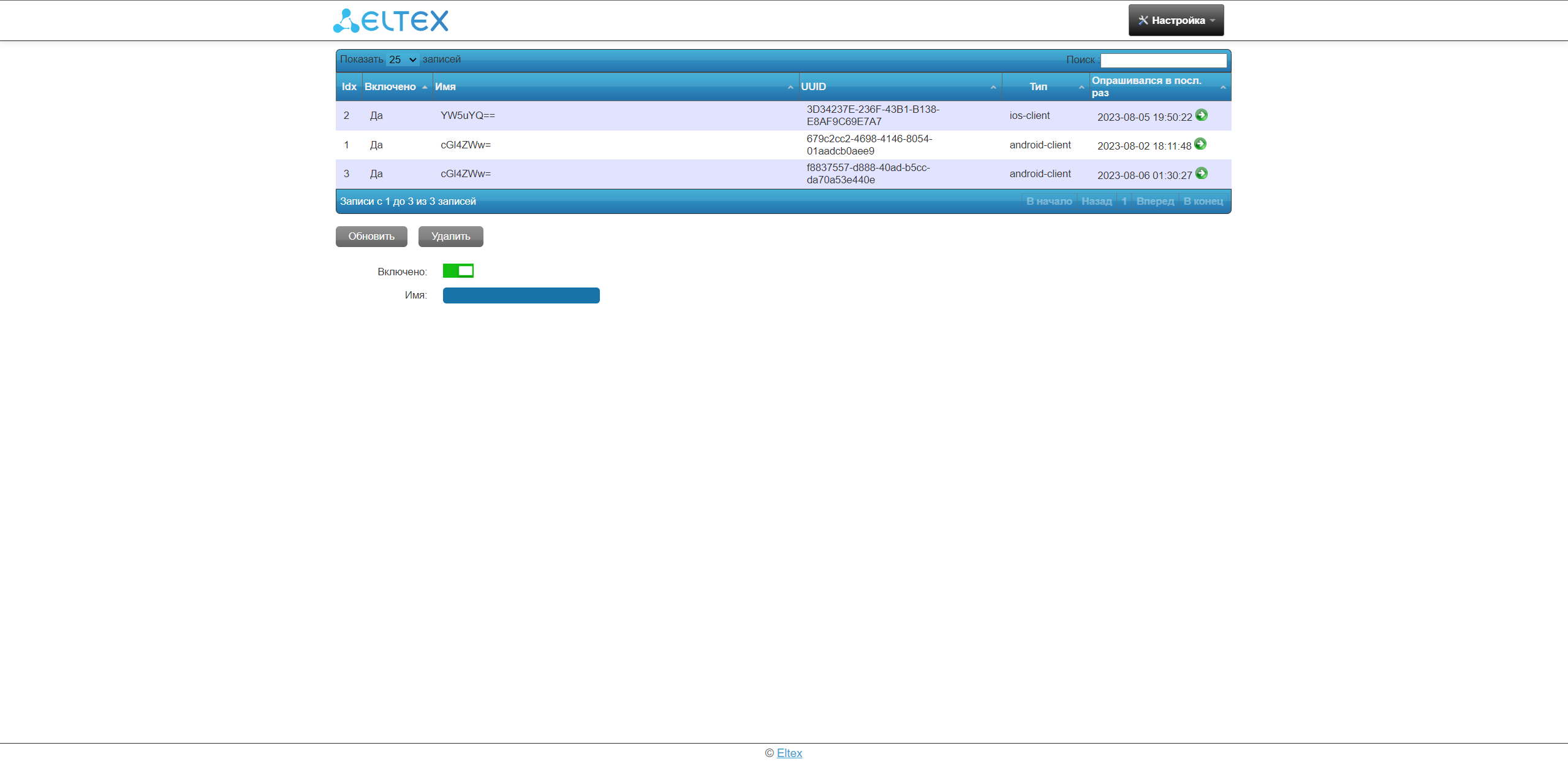Go to page 1 in pagination

(x=1124, y=201)
